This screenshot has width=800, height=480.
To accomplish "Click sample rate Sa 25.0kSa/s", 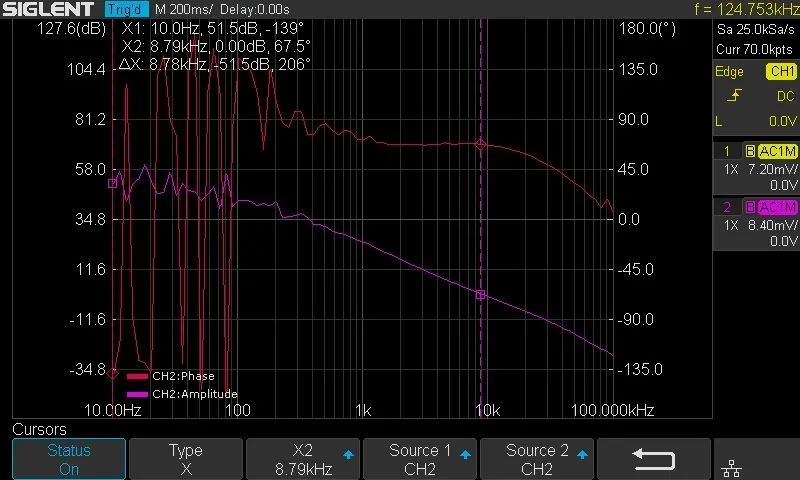I will click(x=755, y=30).
